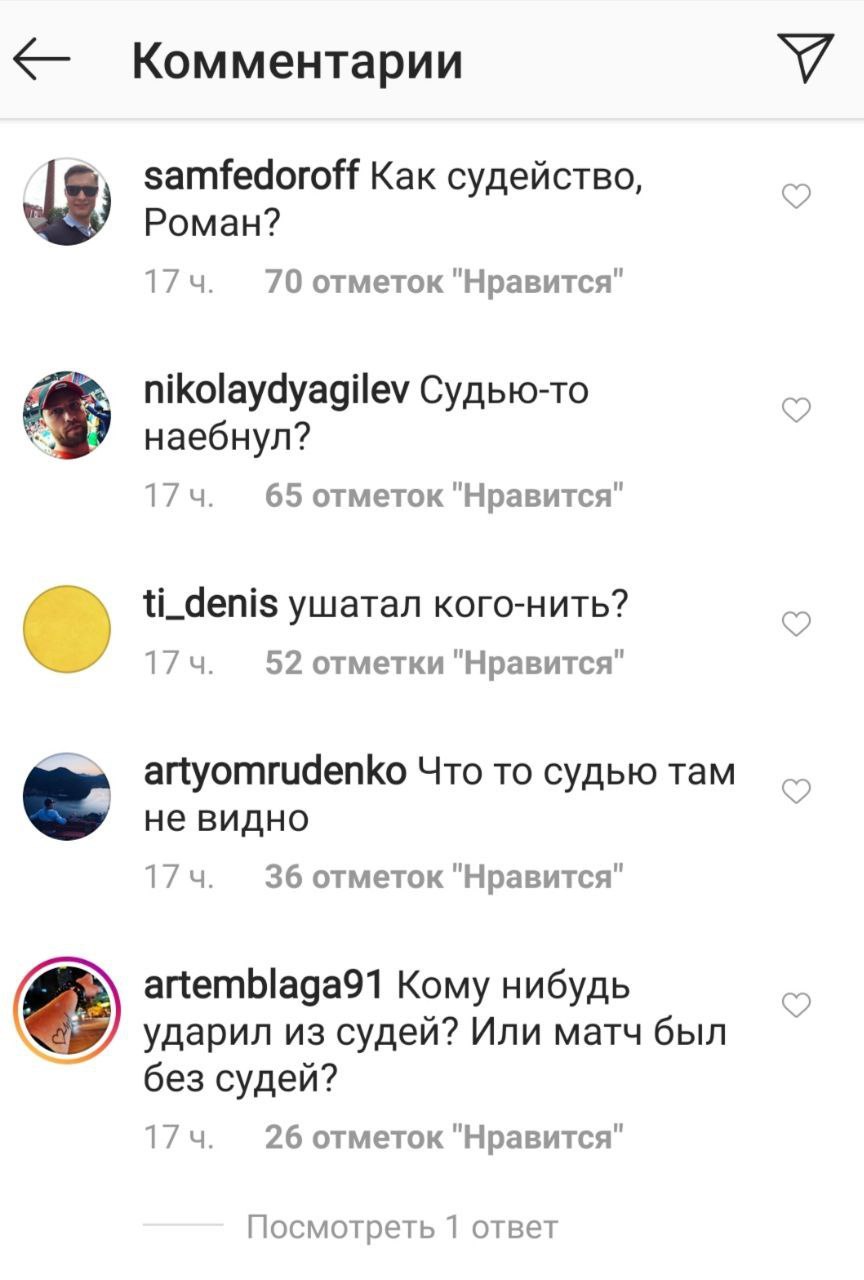View artemblaga91's story ring avatar
The height and width of the screenshot is (1280, 864).
pos(67,1010)
